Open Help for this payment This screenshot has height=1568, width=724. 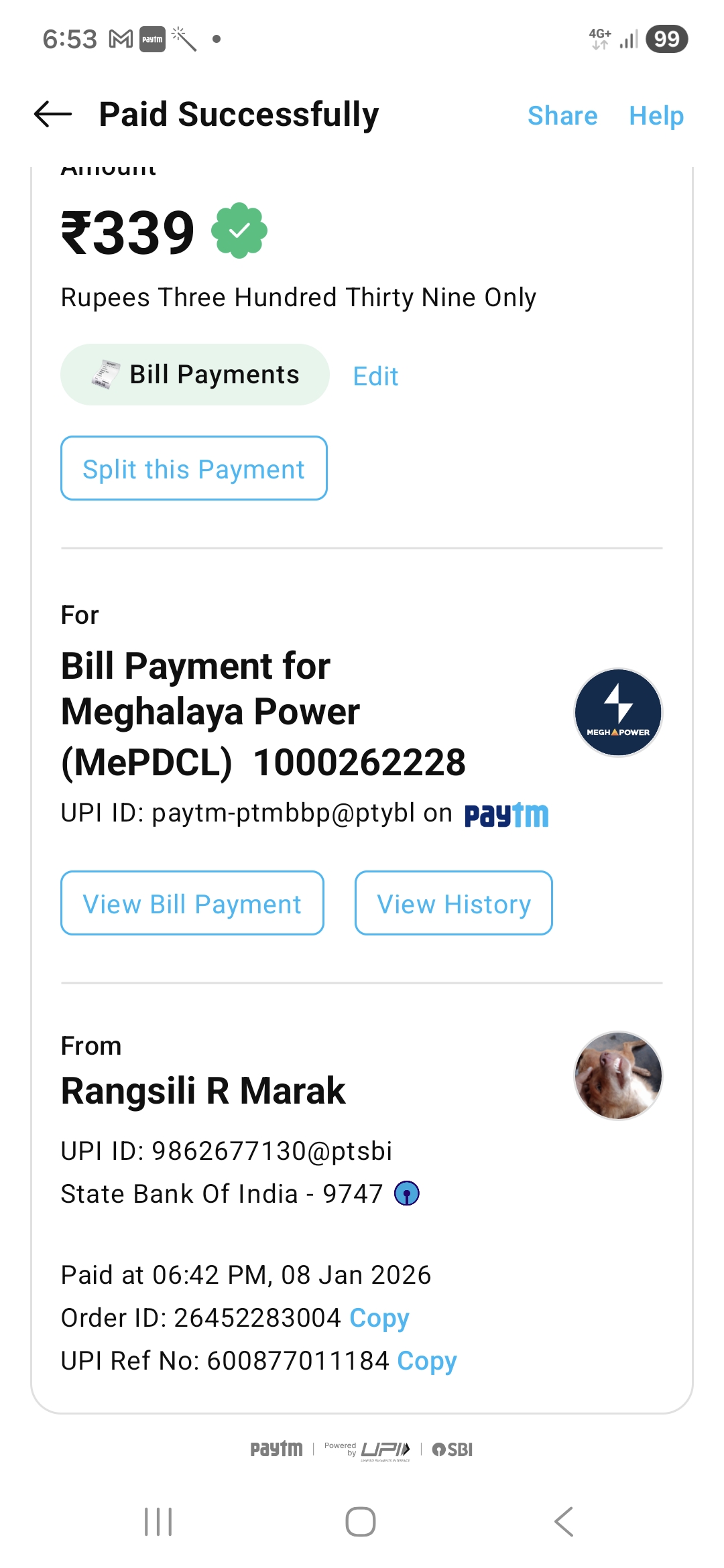point(656,116)
